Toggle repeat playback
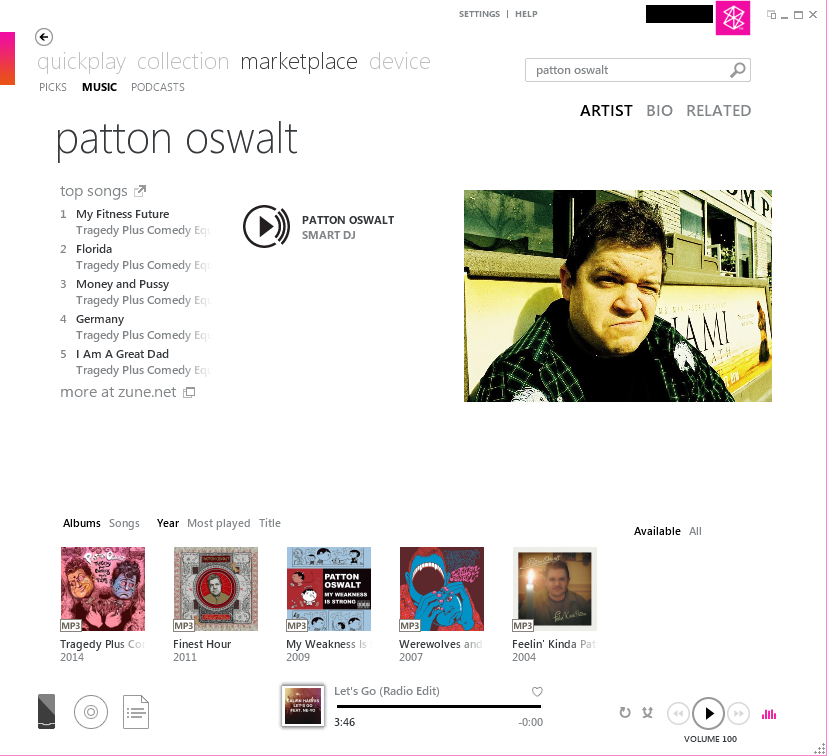 click(x=625, y=713)
